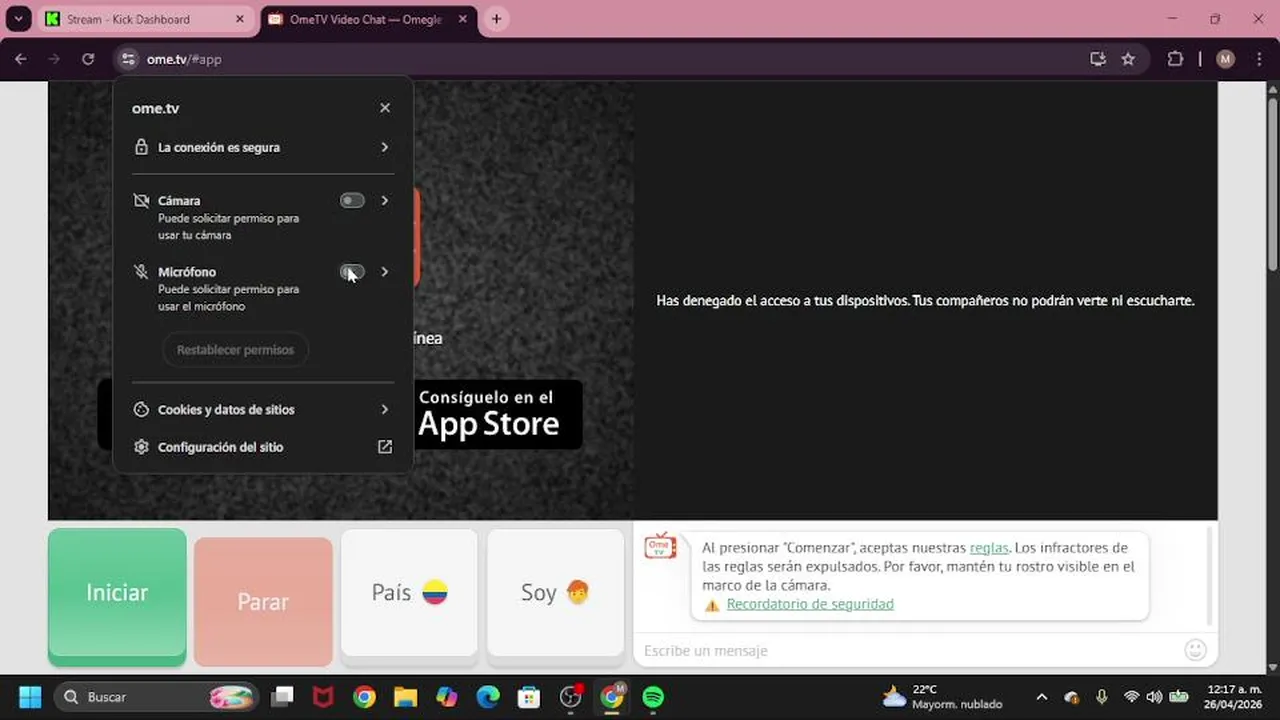The height and width of the screenshot is (720, 1280).
Task: Go back to the previous page
Action: point(21,59)
